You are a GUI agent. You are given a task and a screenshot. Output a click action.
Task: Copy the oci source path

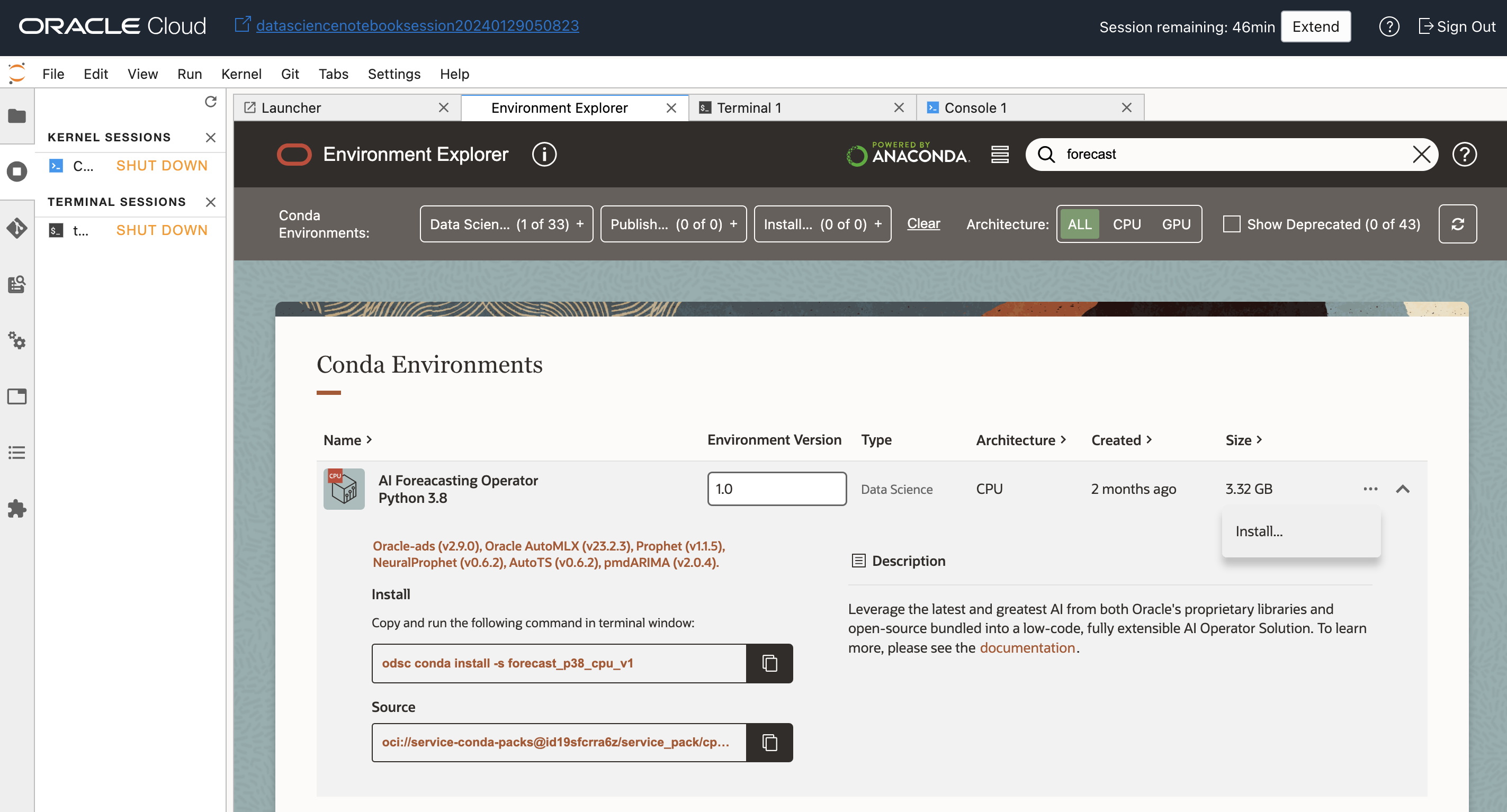tap(769, 742)
